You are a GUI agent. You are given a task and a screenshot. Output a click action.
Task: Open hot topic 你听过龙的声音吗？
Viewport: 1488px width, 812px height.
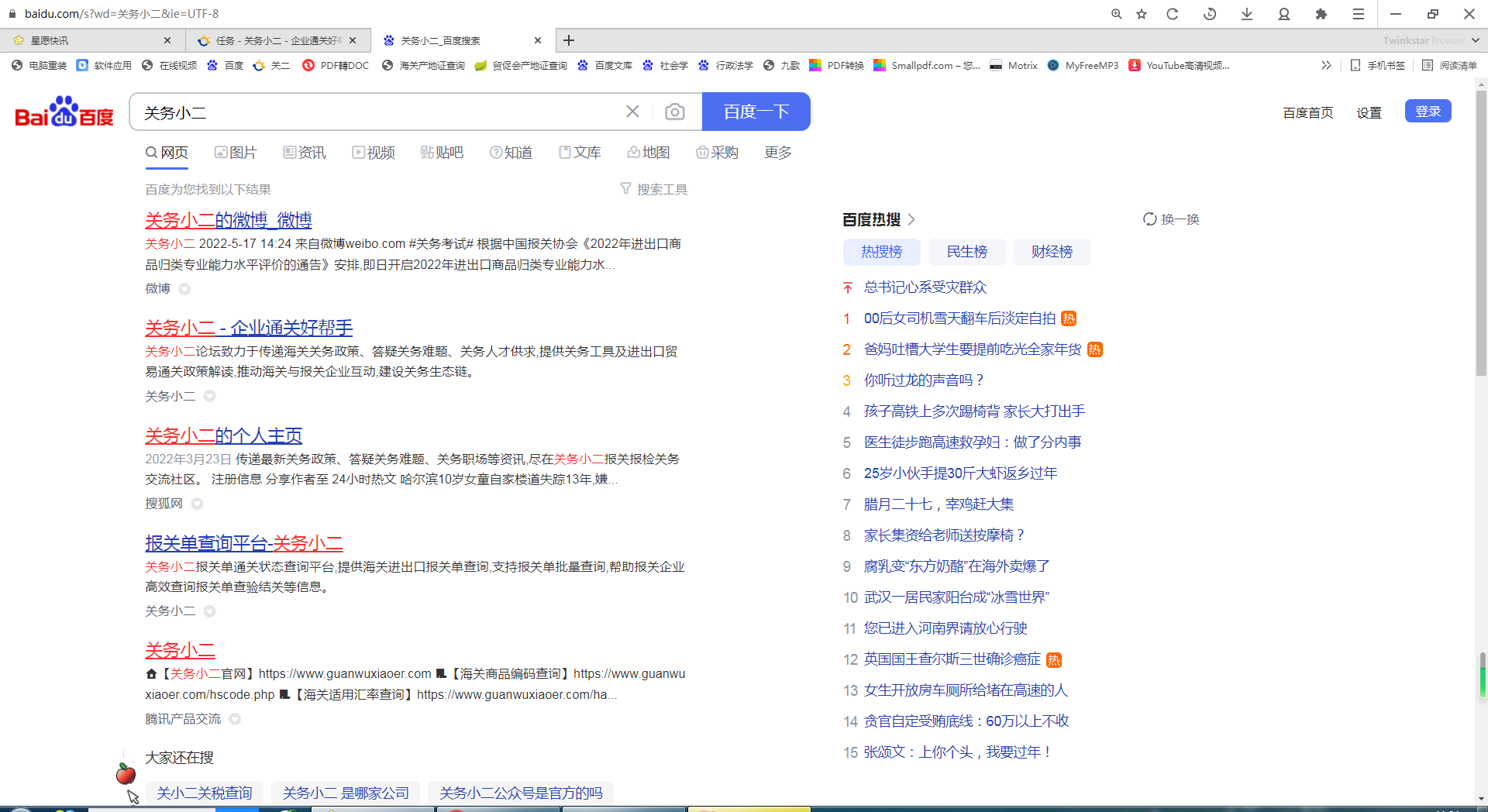click(925, 380)
